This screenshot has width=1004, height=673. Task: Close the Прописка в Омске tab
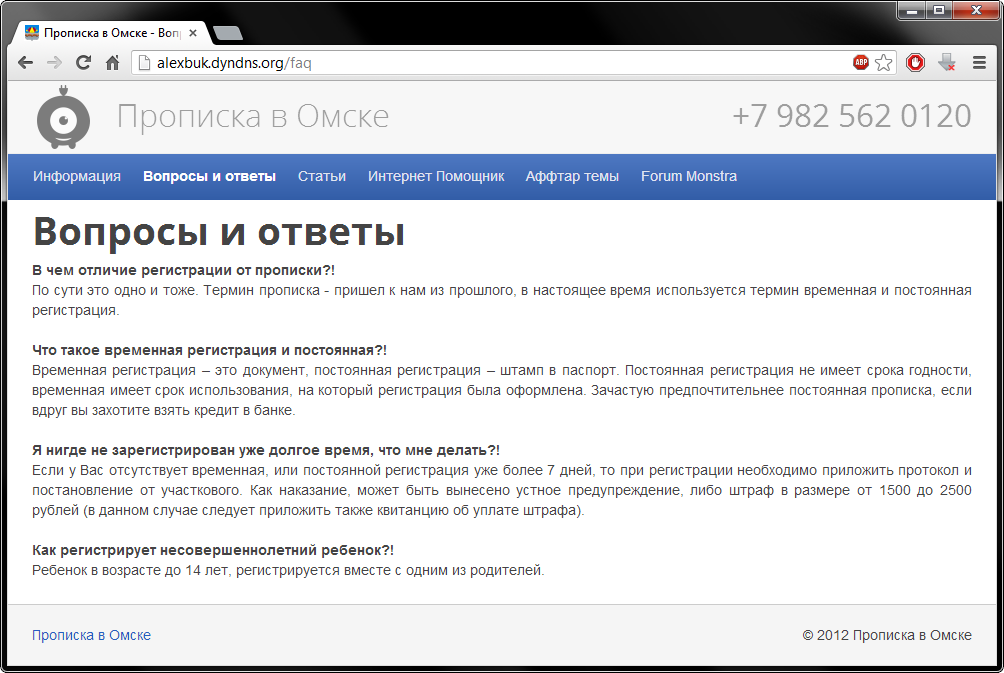pyautogui.click(x=193, y=33)
